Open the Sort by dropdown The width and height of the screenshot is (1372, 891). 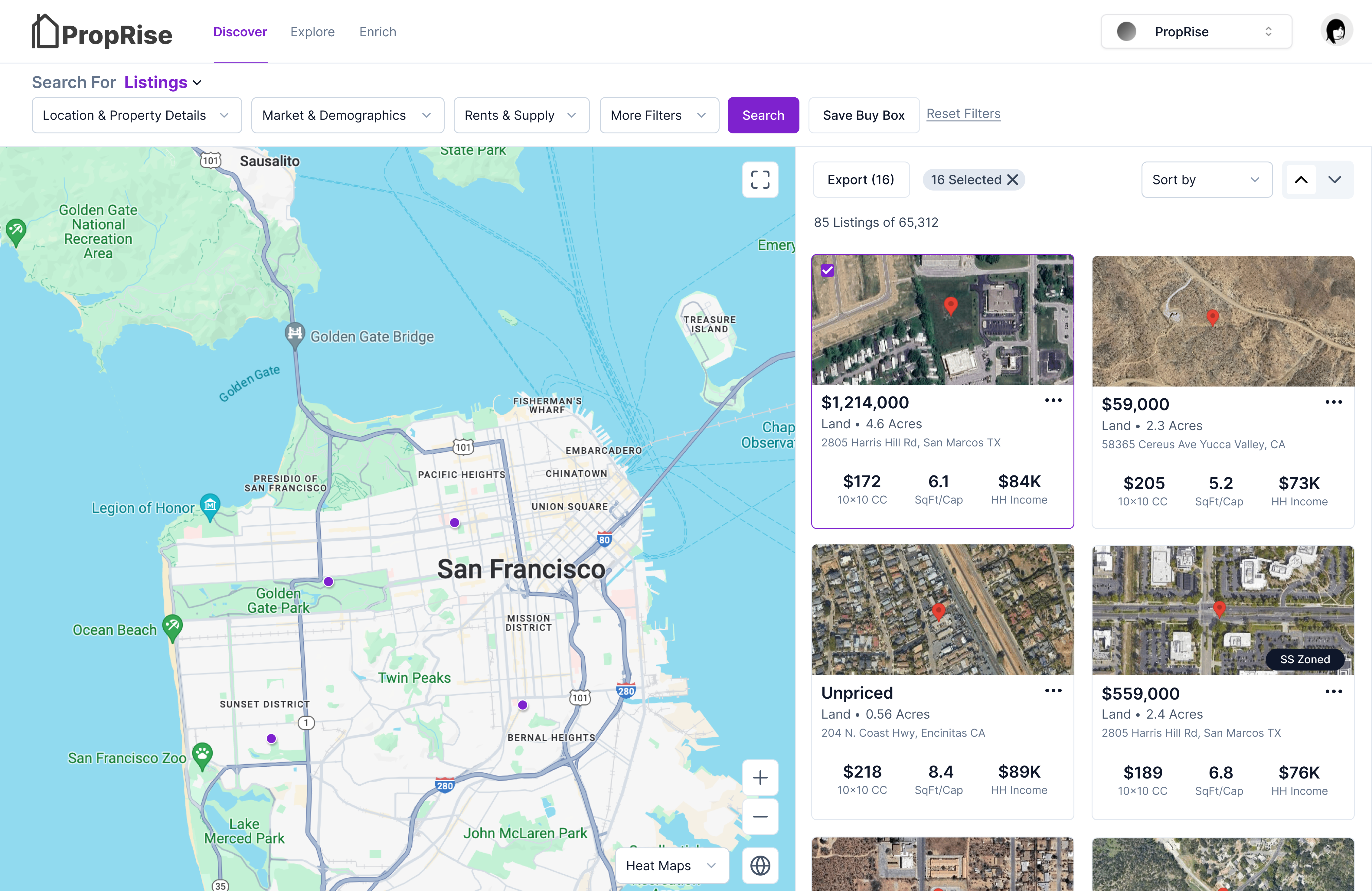1207,180
